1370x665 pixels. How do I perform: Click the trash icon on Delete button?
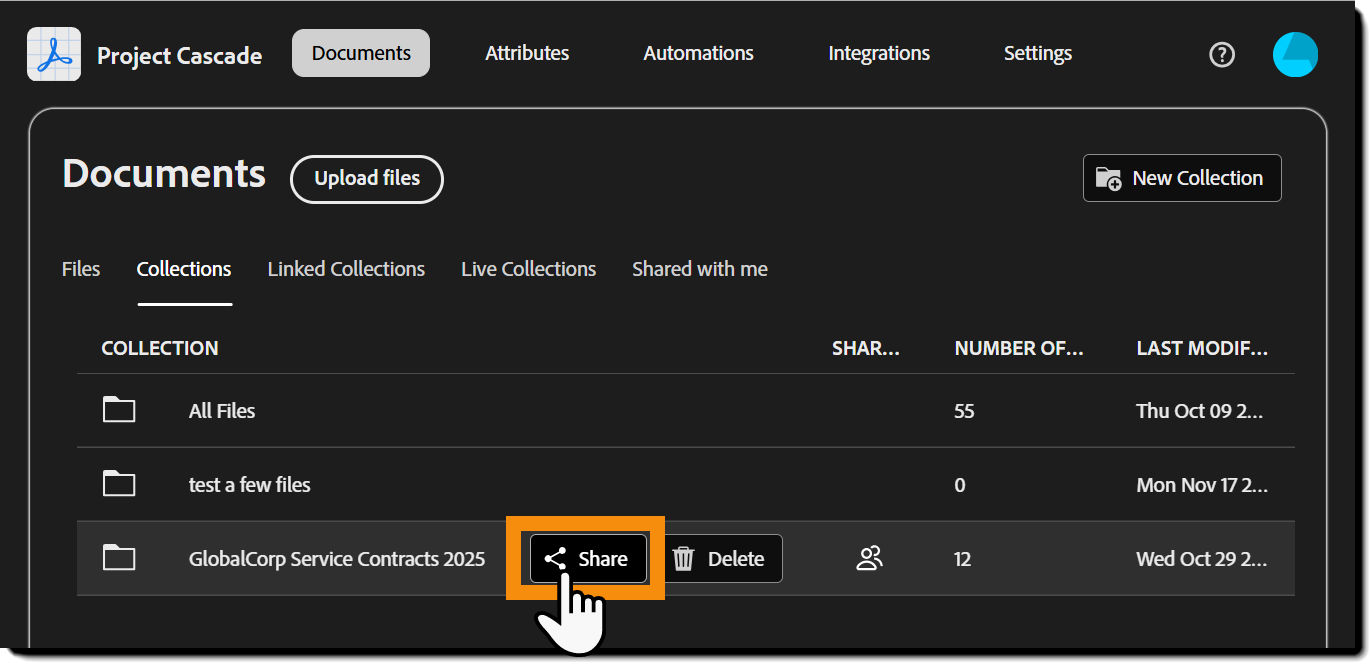coord(684,558)
